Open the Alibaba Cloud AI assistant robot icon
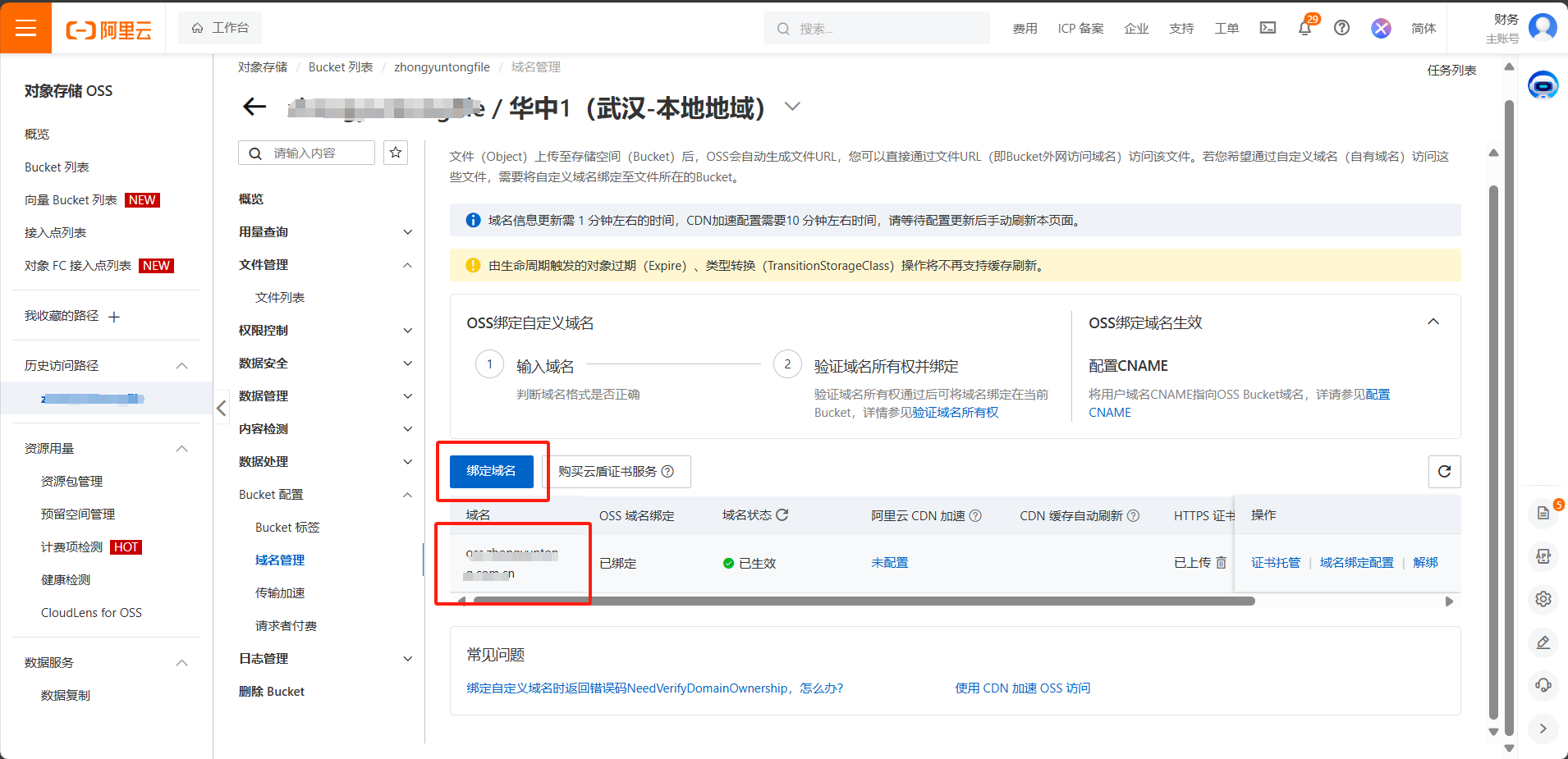Screen dimensions: 1568x759 tap(1543, 85)
